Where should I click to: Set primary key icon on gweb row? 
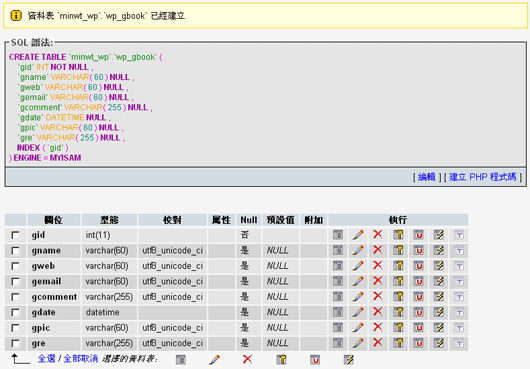tap(399, 266)
